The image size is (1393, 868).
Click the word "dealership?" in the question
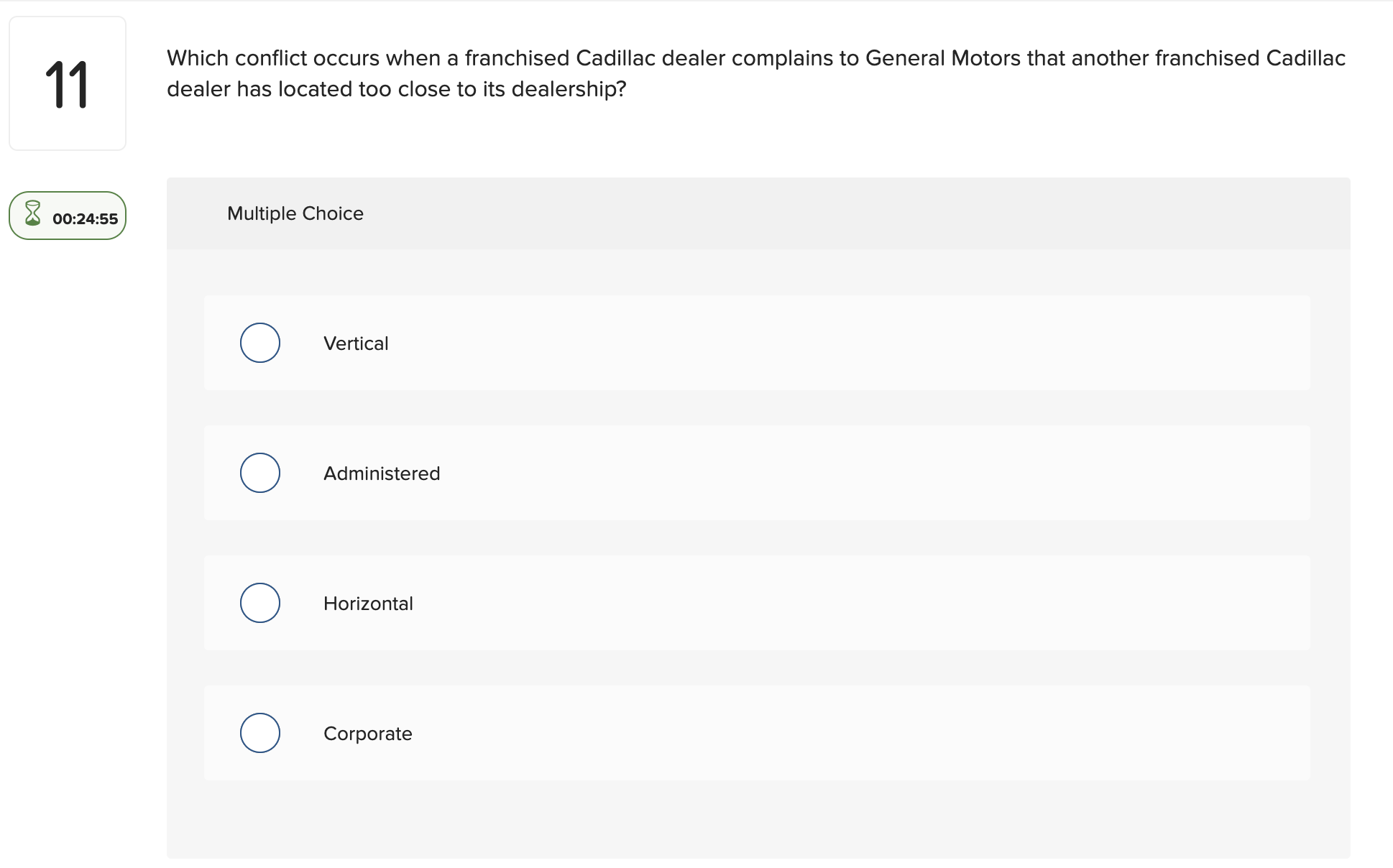coord(569,89)
